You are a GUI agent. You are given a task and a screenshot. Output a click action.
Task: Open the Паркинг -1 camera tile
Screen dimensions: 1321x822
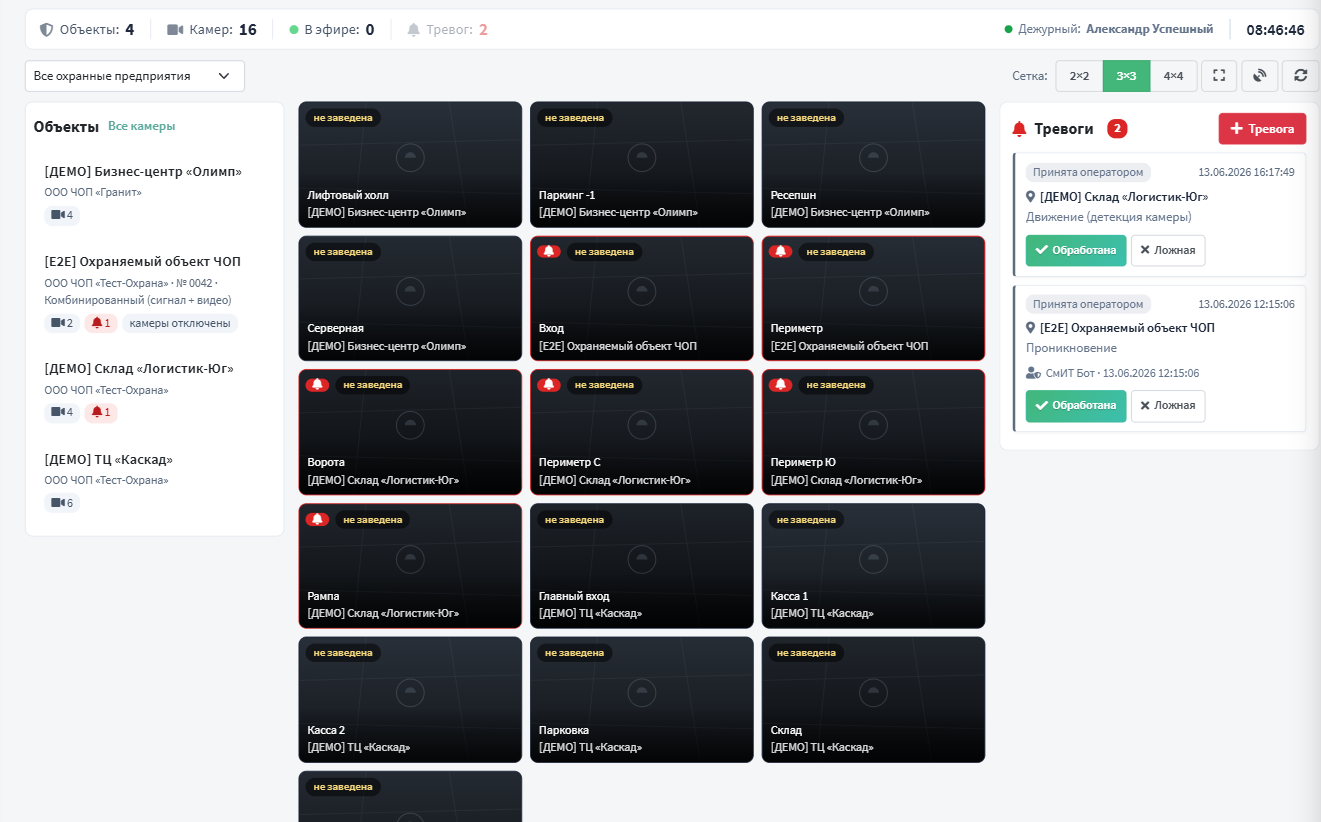tap(642, 164)
